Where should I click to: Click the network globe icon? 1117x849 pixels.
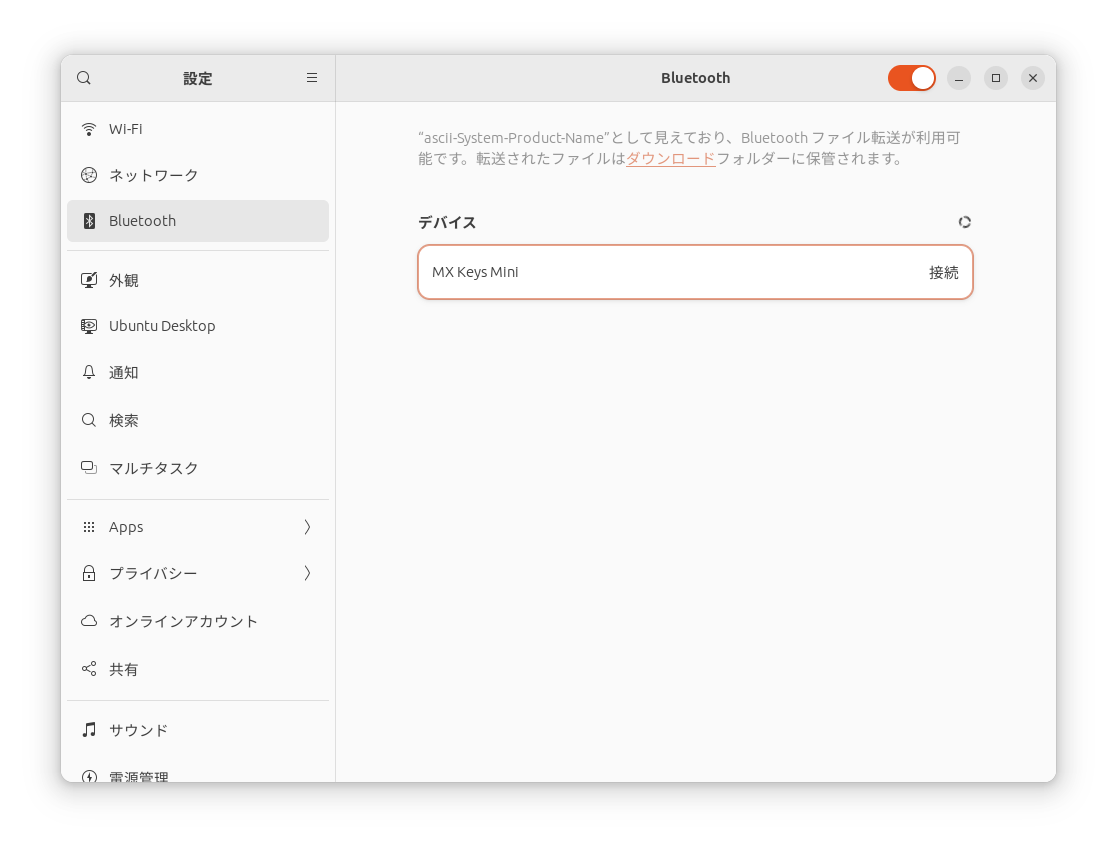(x=89, y=175)
